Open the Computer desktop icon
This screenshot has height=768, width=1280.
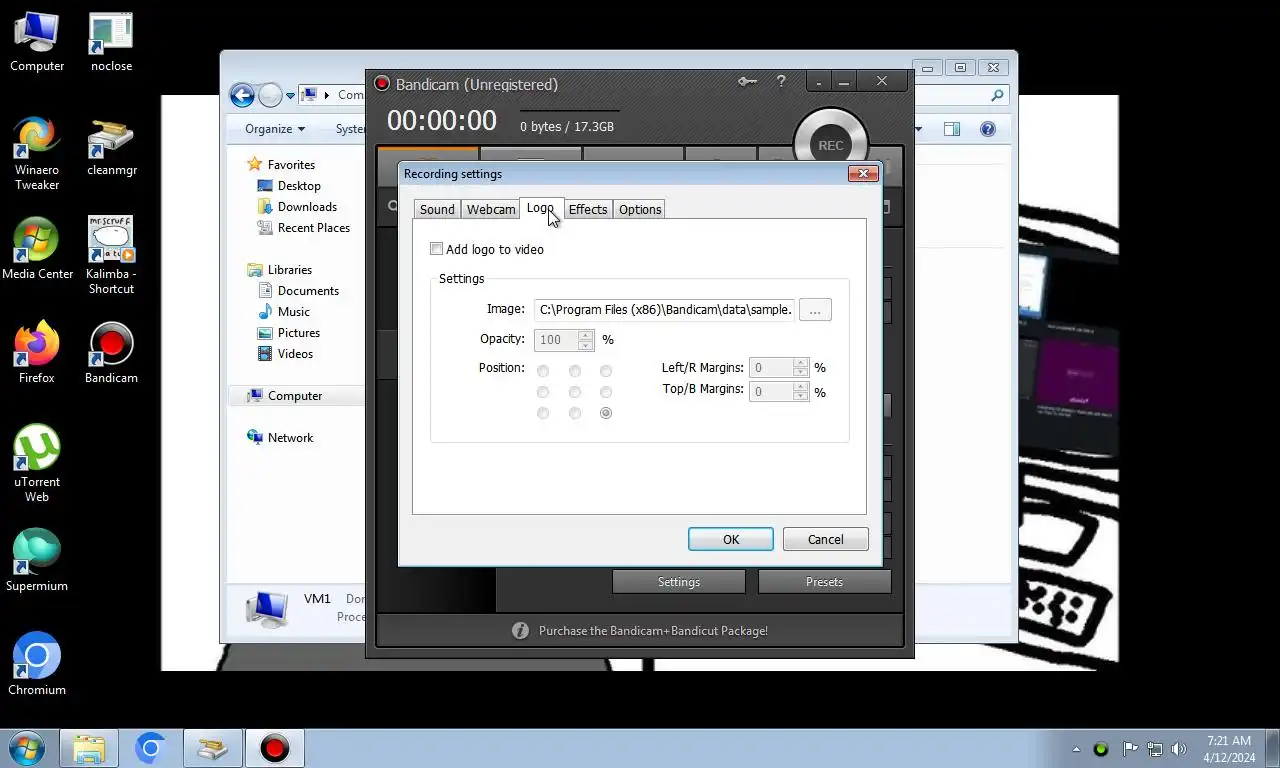37,42
